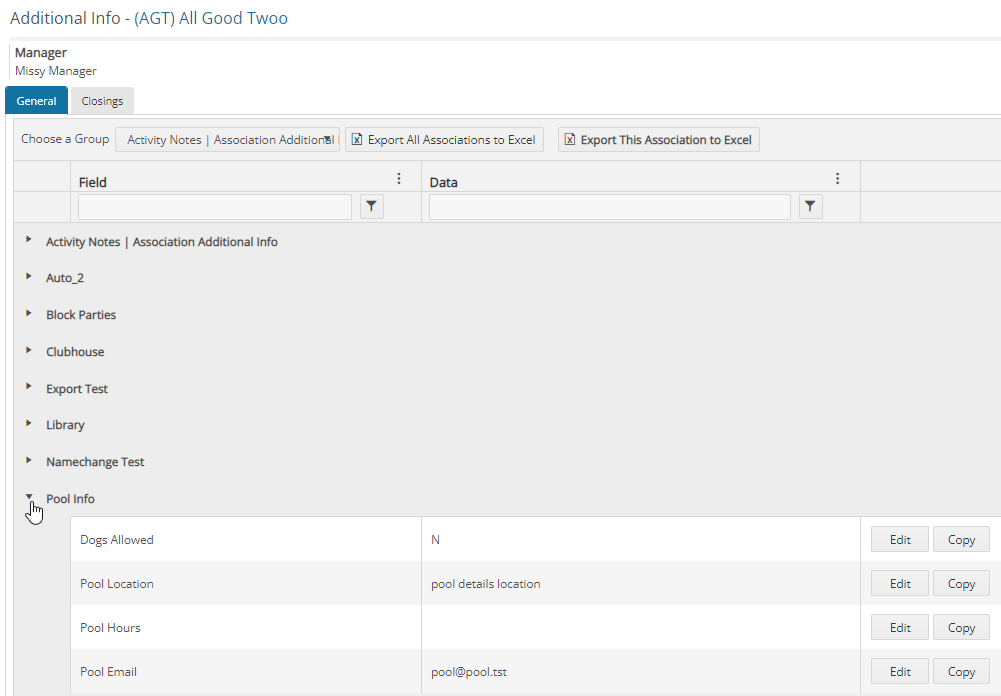Viewport: 1001px width, 696px height.
Task: Focus the Field filter text box
Action: pyautogui.click(x=214, y=207)
